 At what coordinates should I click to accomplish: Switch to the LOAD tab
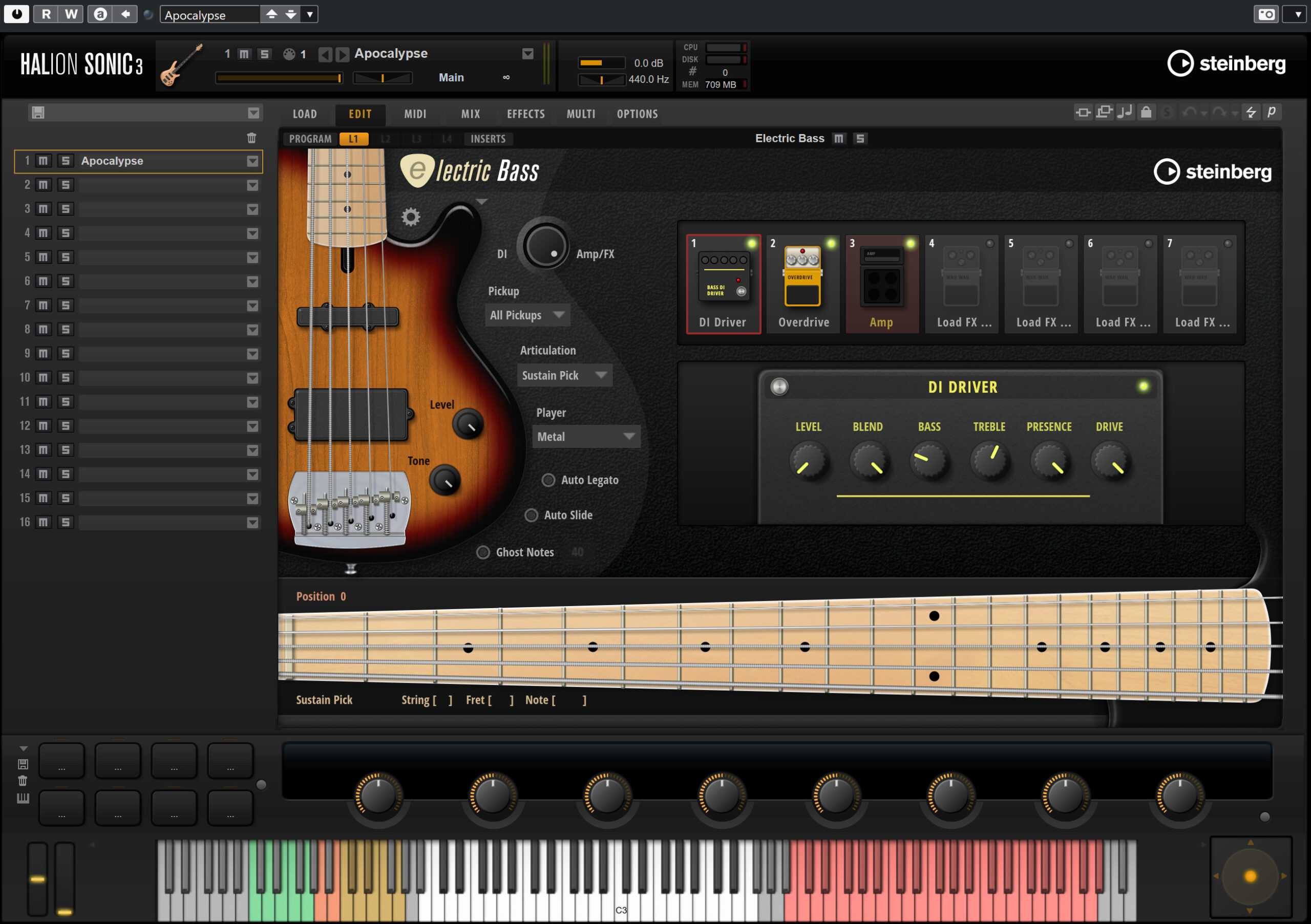tap(305, 114)
